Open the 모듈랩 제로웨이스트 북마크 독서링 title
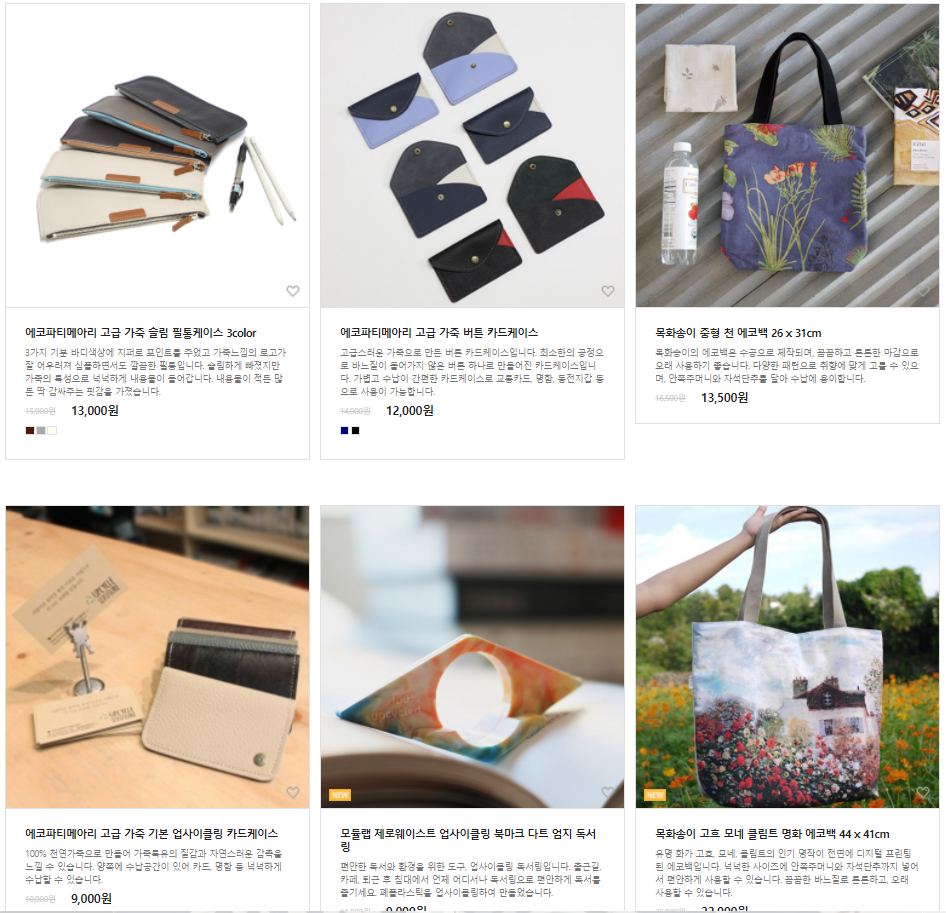The image size is (946, 913). [x=468, y=839]
